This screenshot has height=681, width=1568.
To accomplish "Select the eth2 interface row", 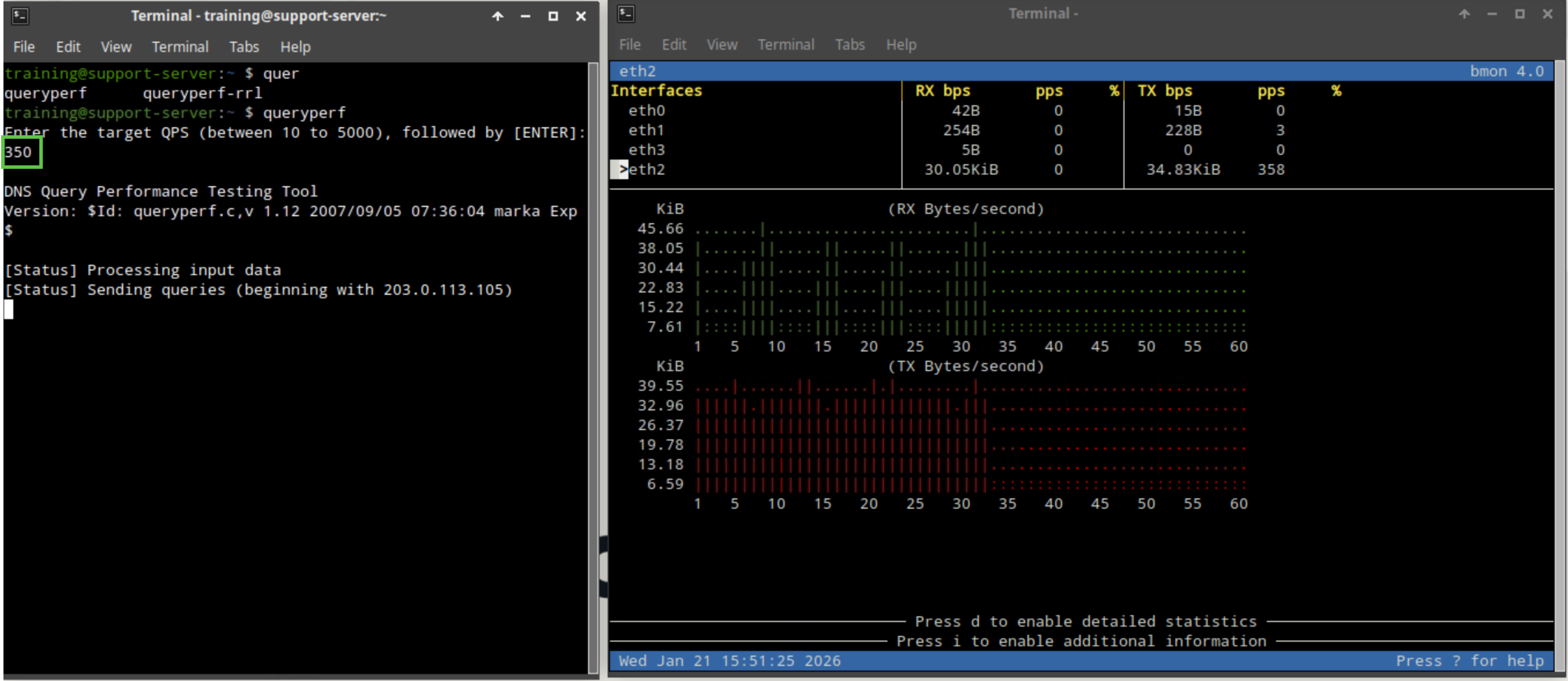I will (x=646, y=169).
